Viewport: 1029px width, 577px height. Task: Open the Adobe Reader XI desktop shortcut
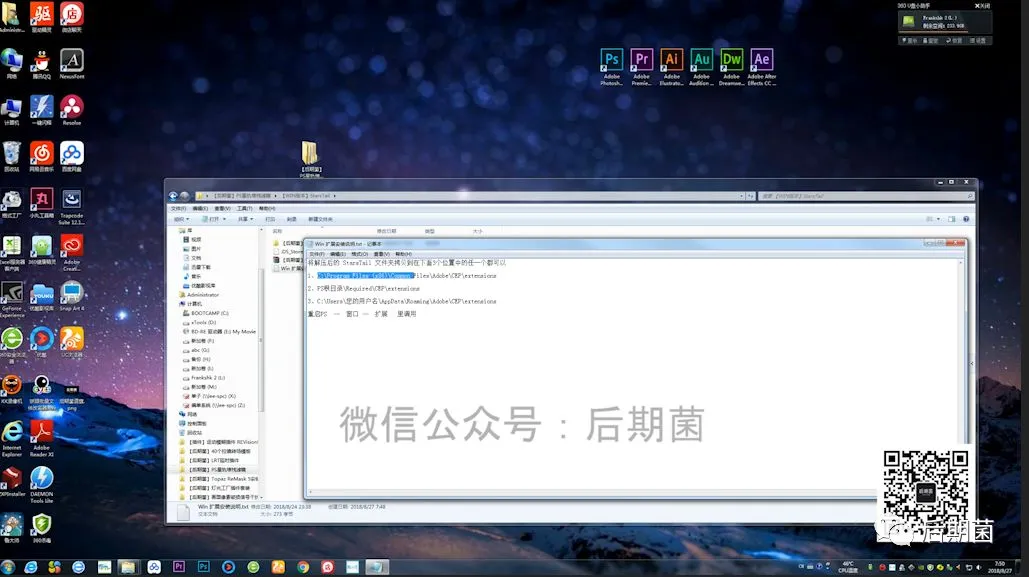pyautogui.click(x=41, y=438)
